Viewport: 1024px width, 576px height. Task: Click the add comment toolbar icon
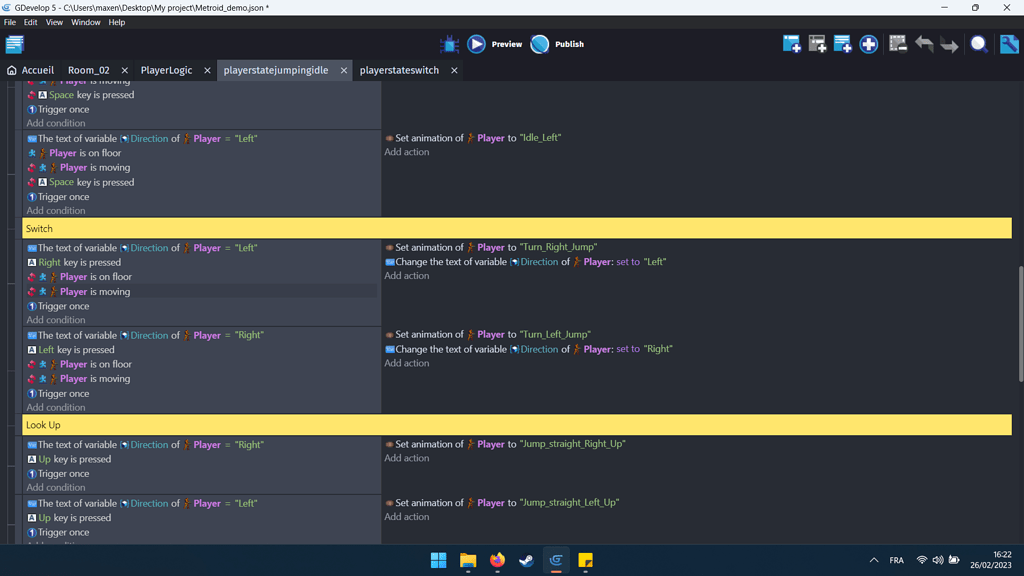tap(842, 44)
